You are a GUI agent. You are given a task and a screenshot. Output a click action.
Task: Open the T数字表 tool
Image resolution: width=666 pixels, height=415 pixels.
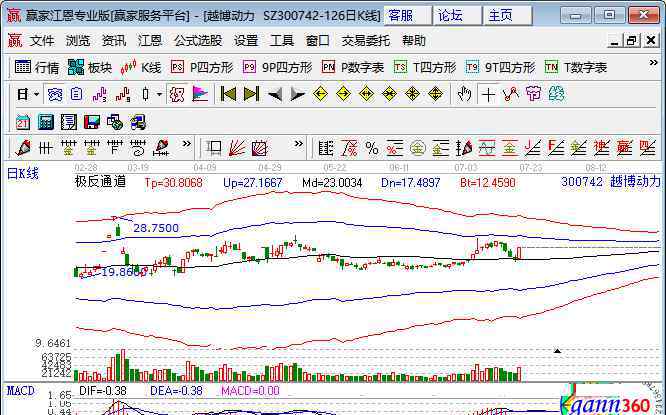tap(576, 68)
